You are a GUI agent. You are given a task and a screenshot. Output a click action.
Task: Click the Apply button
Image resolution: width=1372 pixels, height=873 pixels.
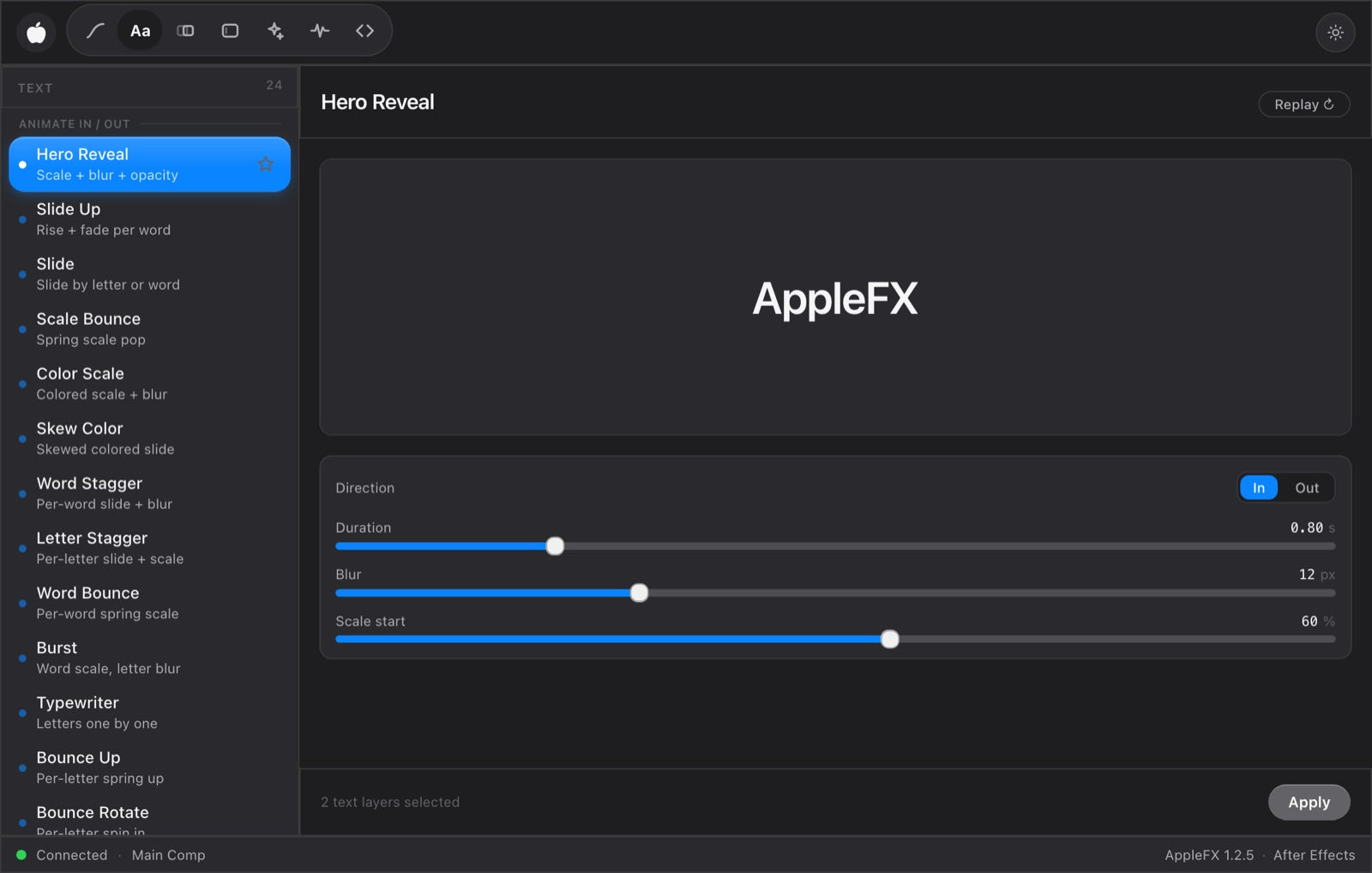coord(1309,802)
